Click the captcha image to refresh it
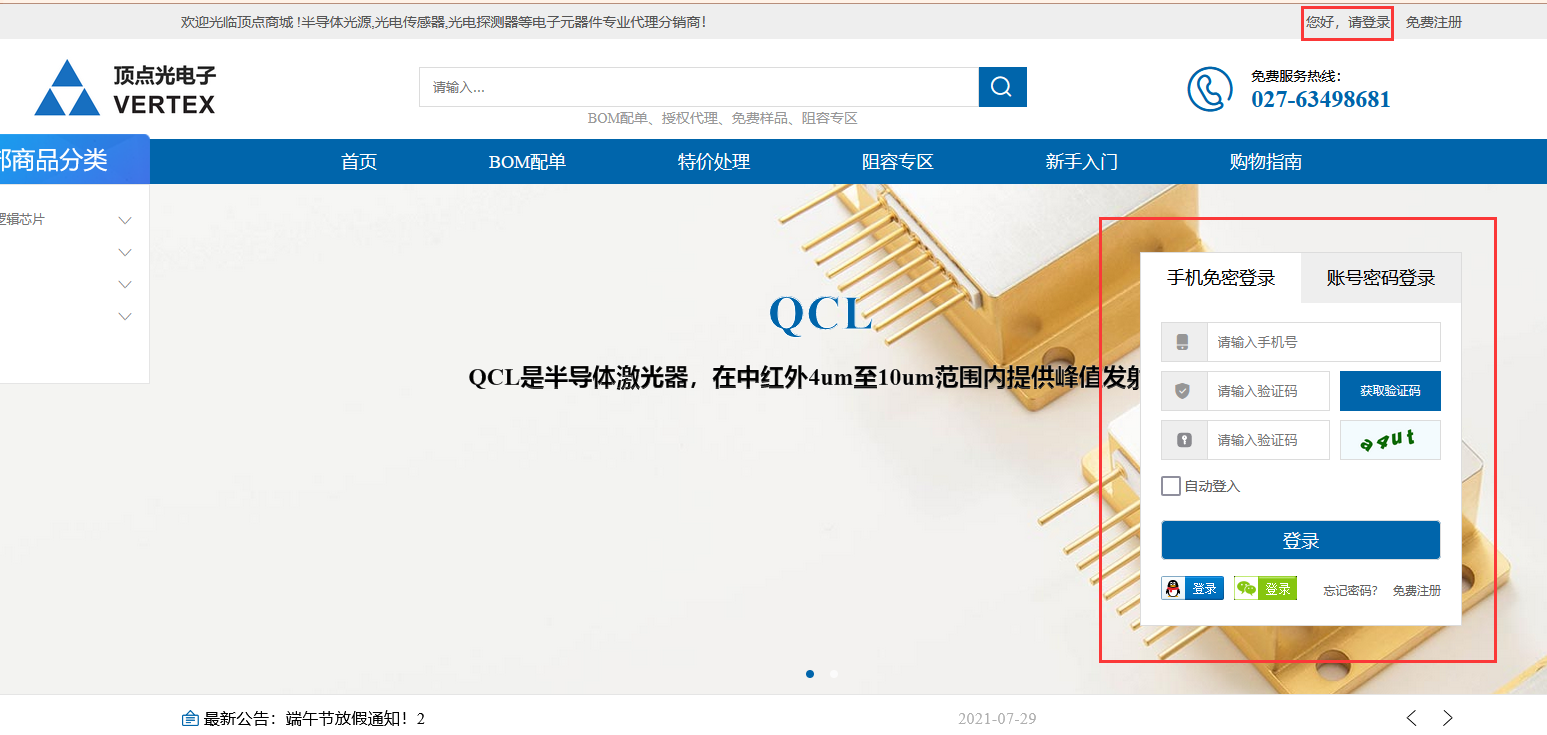 click(x=1390, y=439)
